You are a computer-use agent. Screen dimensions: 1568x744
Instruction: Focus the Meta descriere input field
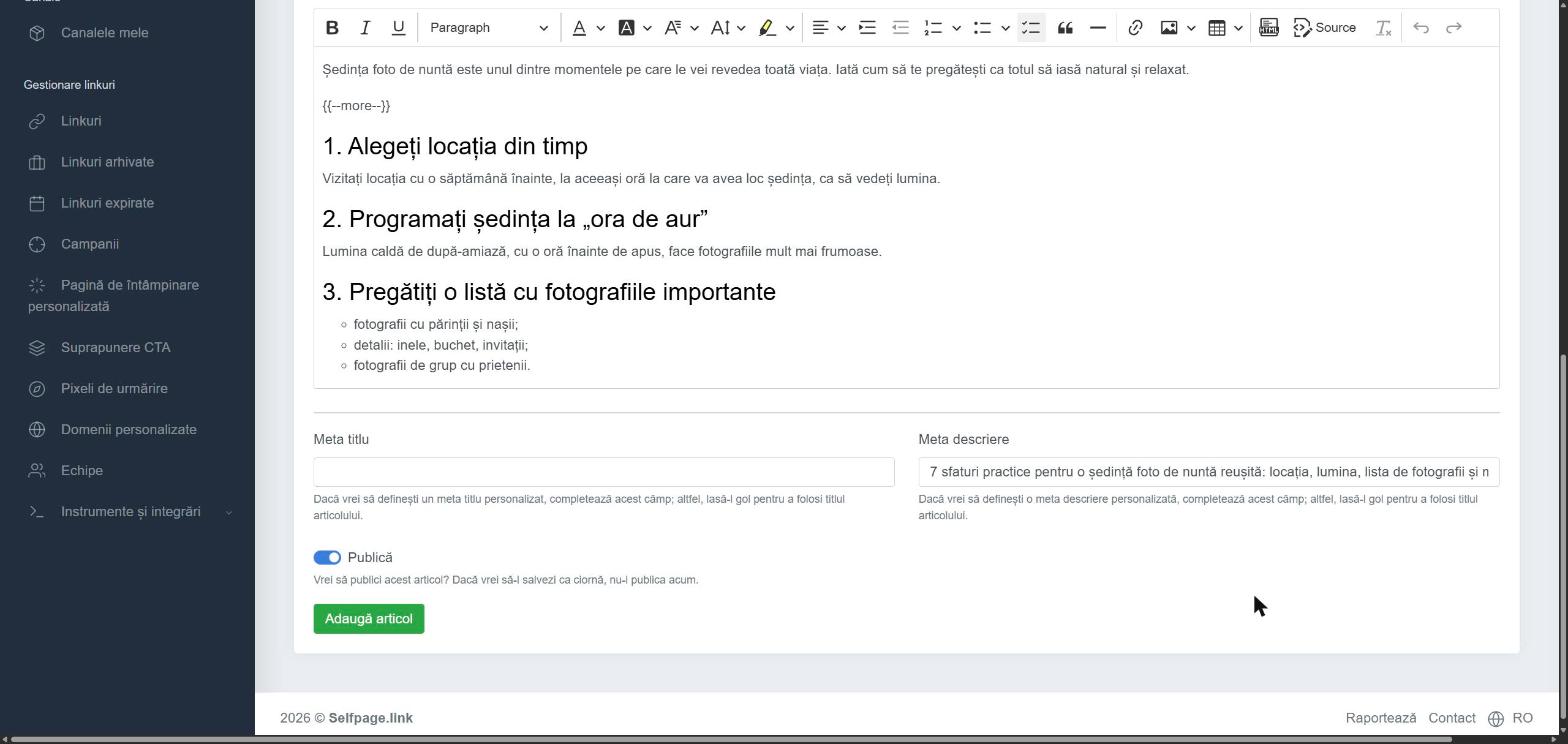click(x=1209, y=472)
